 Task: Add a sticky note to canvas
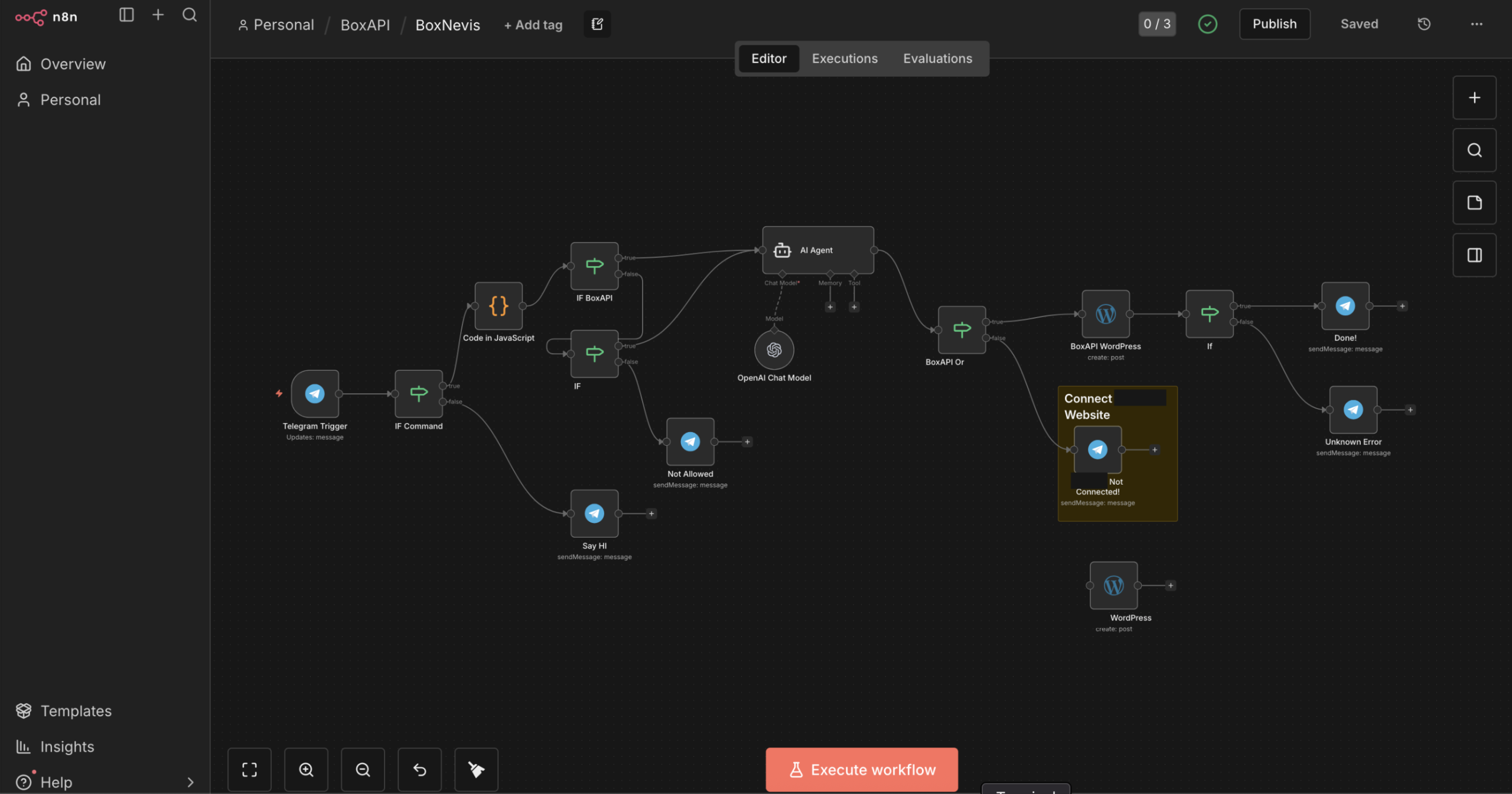[x=1474, y=202]
